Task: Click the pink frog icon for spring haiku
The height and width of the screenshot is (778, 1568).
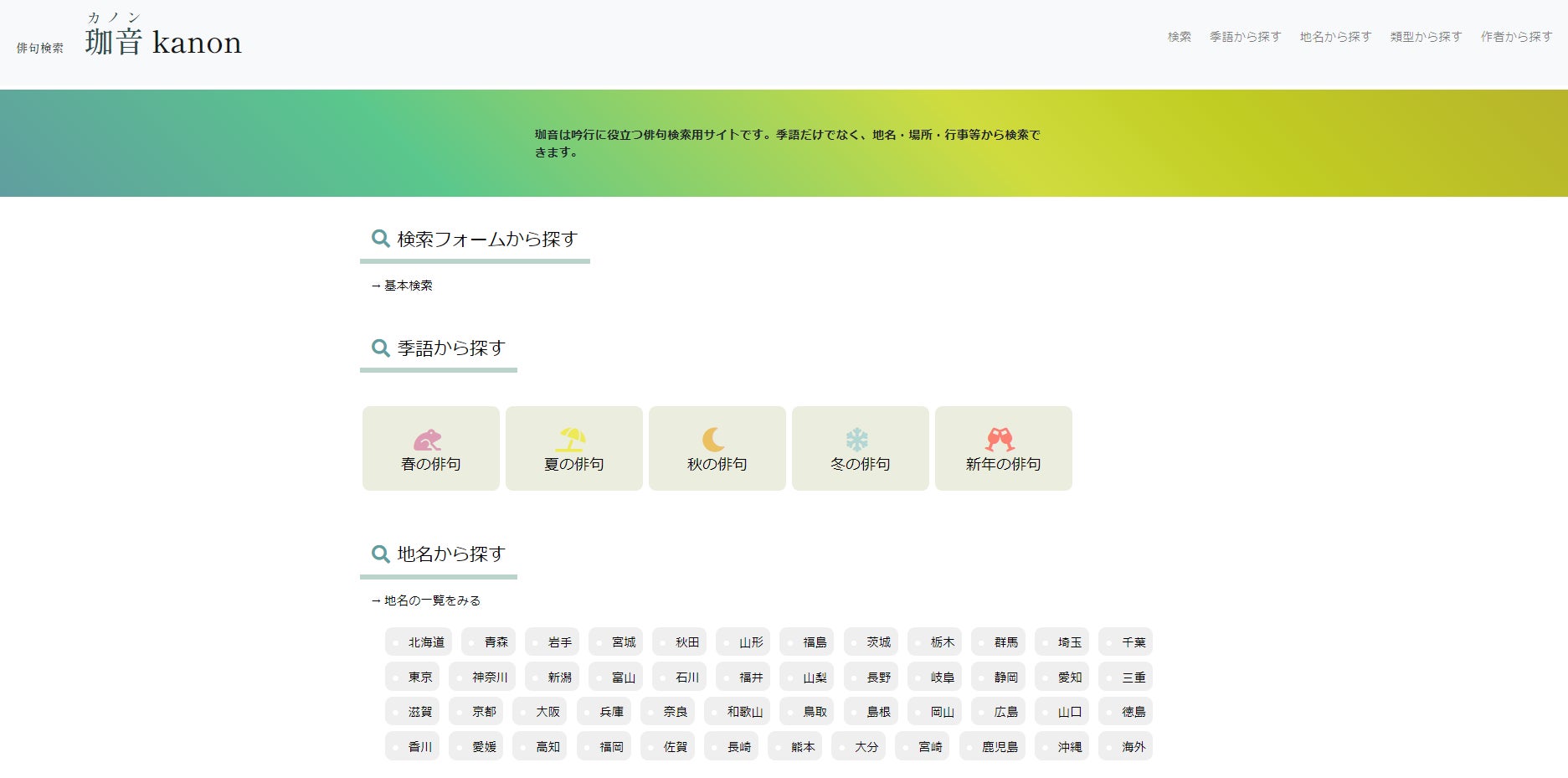Action: tap(427, 440)
